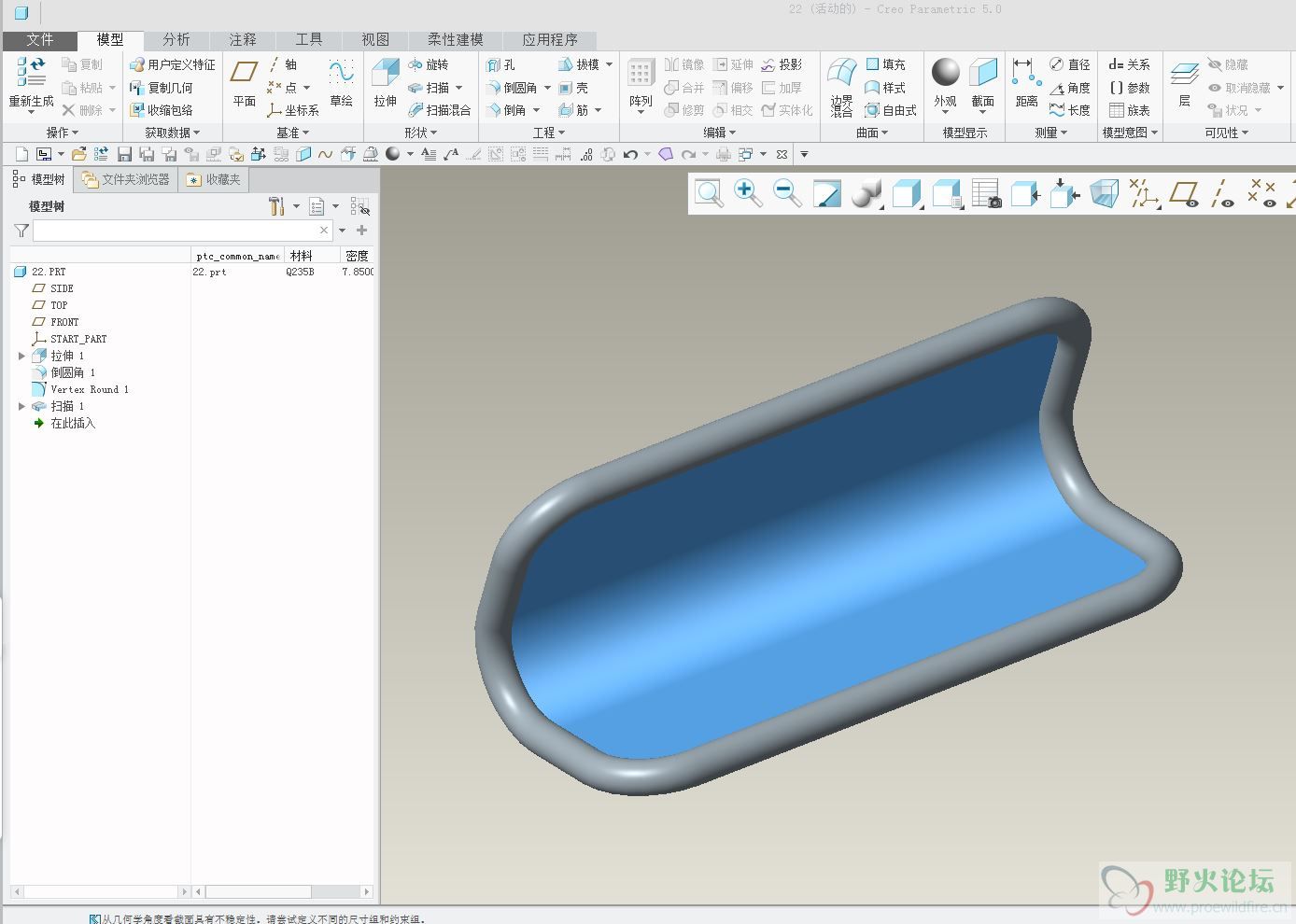The width and height of the screenshot is (1296, 924).
Task: Create a datum Plane (平面)
Action: [244, 82]
